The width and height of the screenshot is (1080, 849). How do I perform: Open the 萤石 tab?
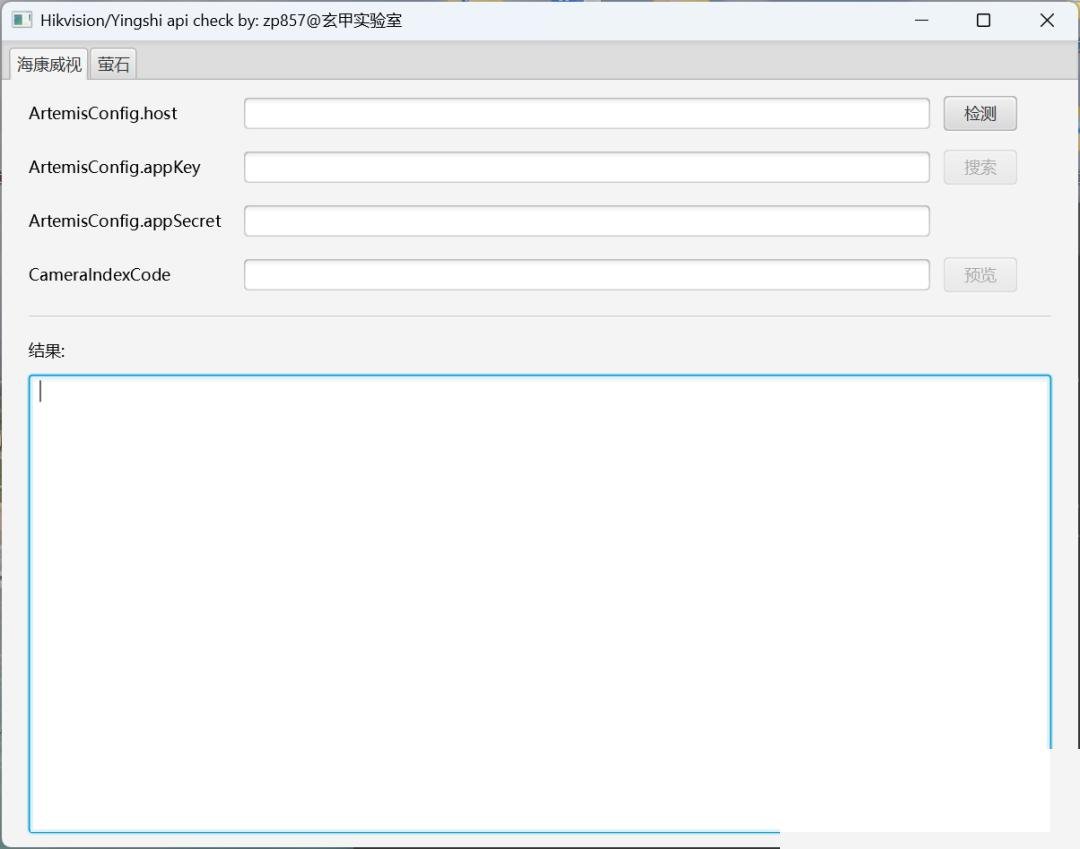click(x=113, y=64)
